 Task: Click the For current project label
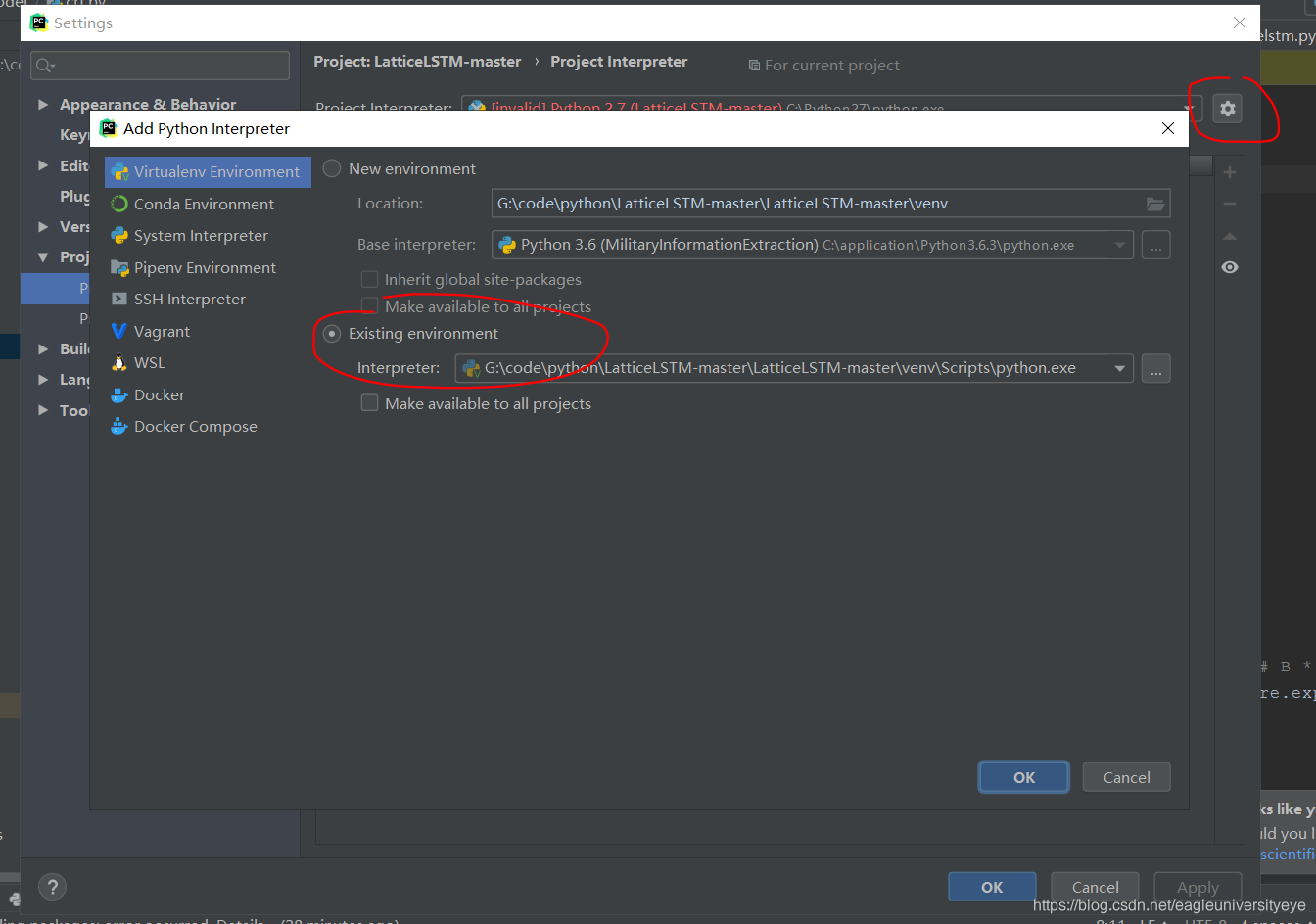[823, 66]
